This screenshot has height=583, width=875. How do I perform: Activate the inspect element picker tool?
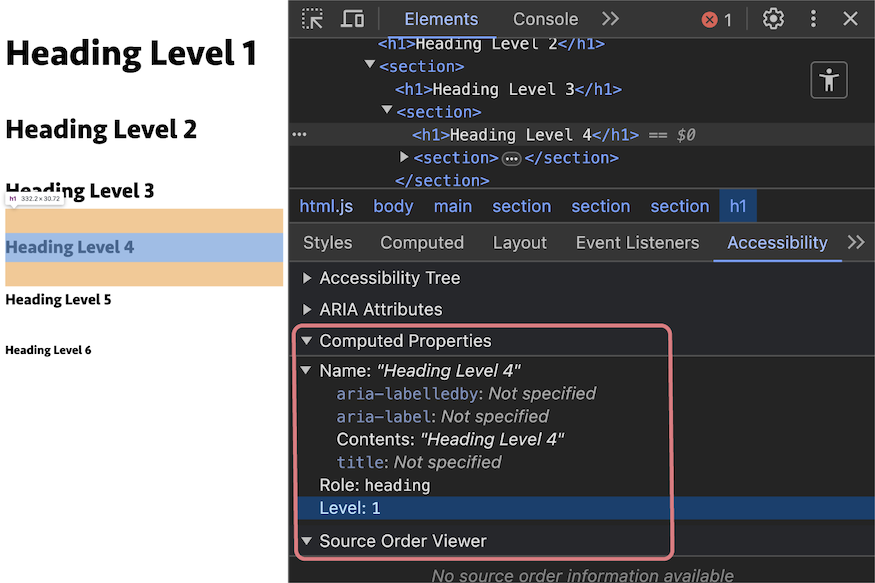(312, 19)
